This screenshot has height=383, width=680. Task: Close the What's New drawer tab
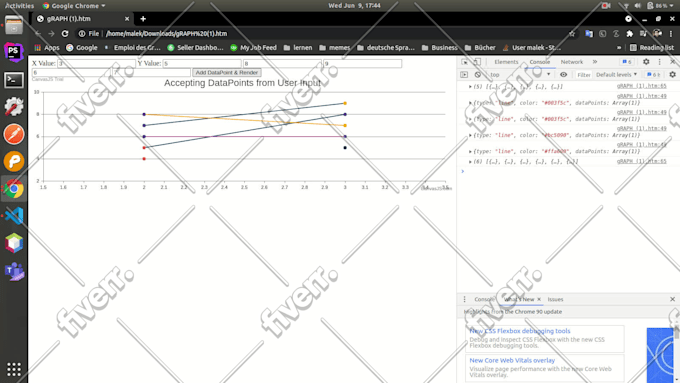click(539, 299)
